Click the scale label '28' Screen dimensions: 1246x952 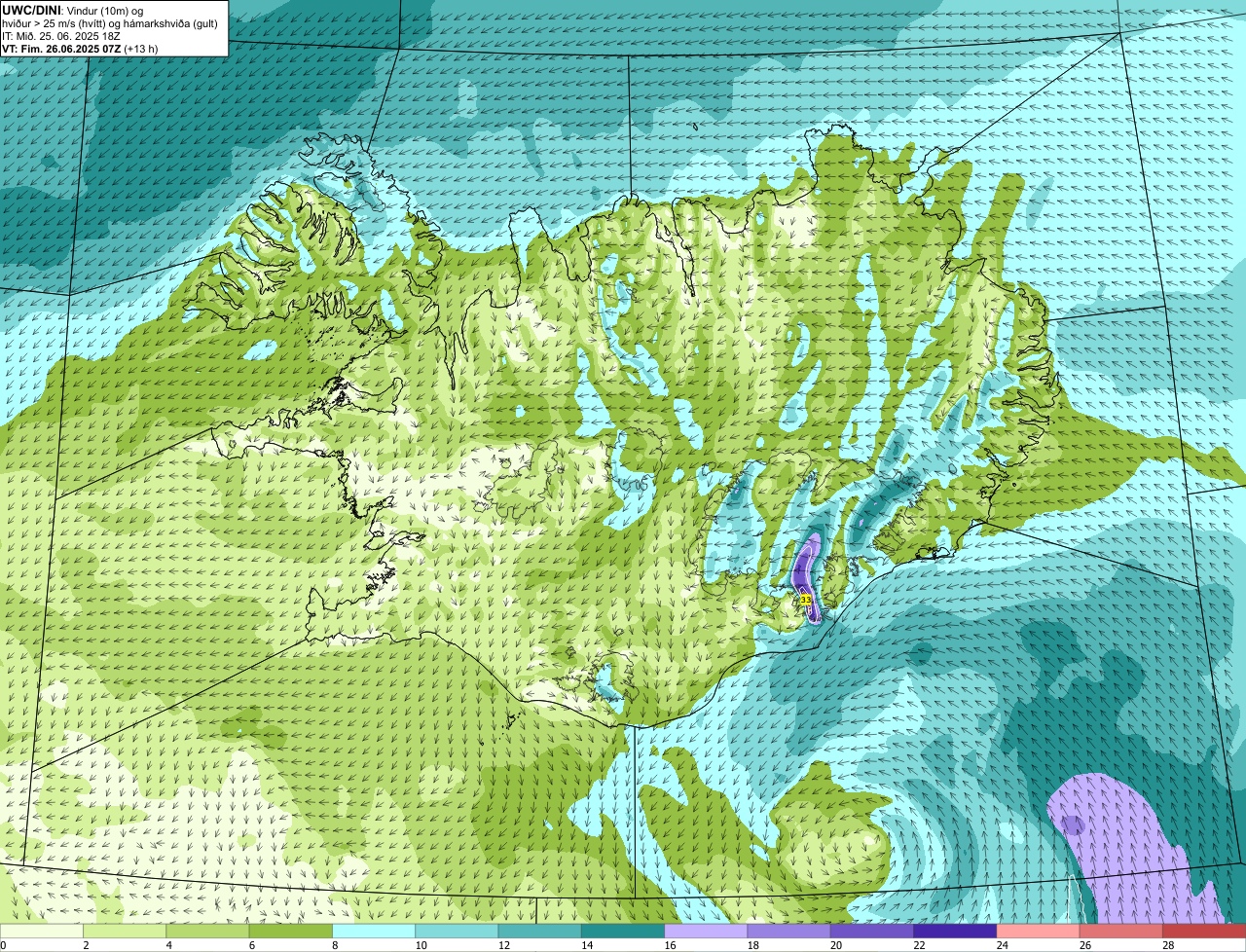(x=1166, y=945)
